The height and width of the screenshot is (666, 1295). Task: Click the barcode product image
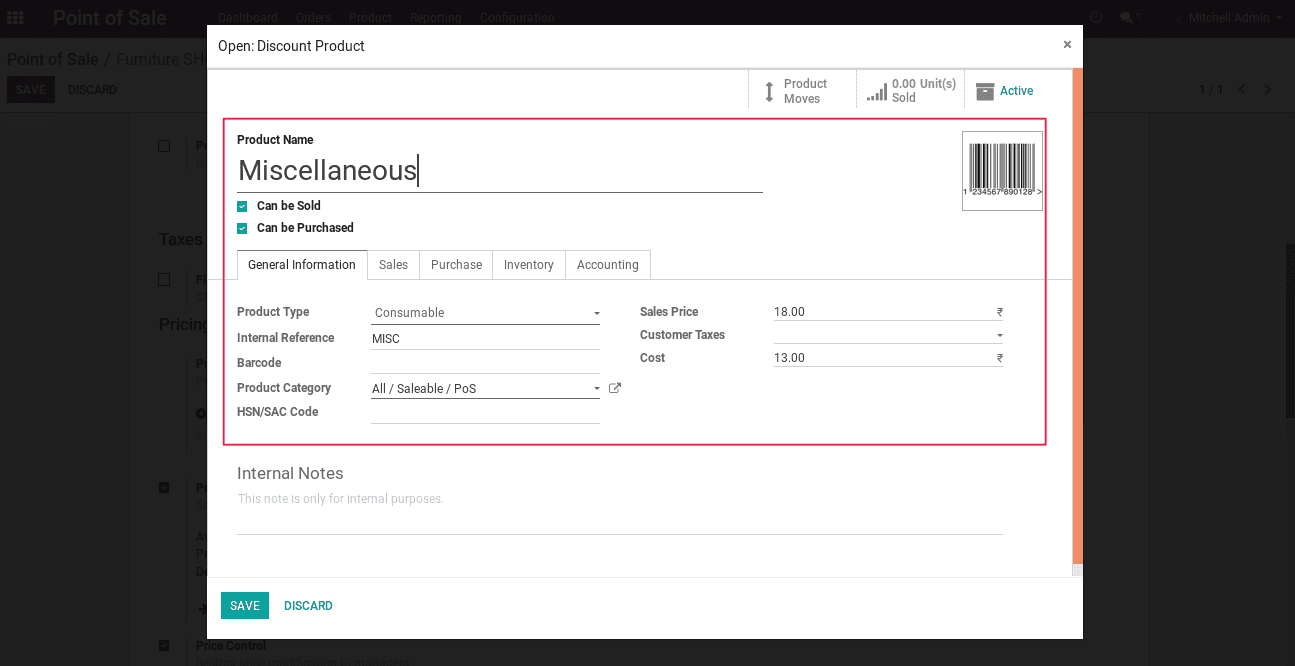pos(1002,171)
